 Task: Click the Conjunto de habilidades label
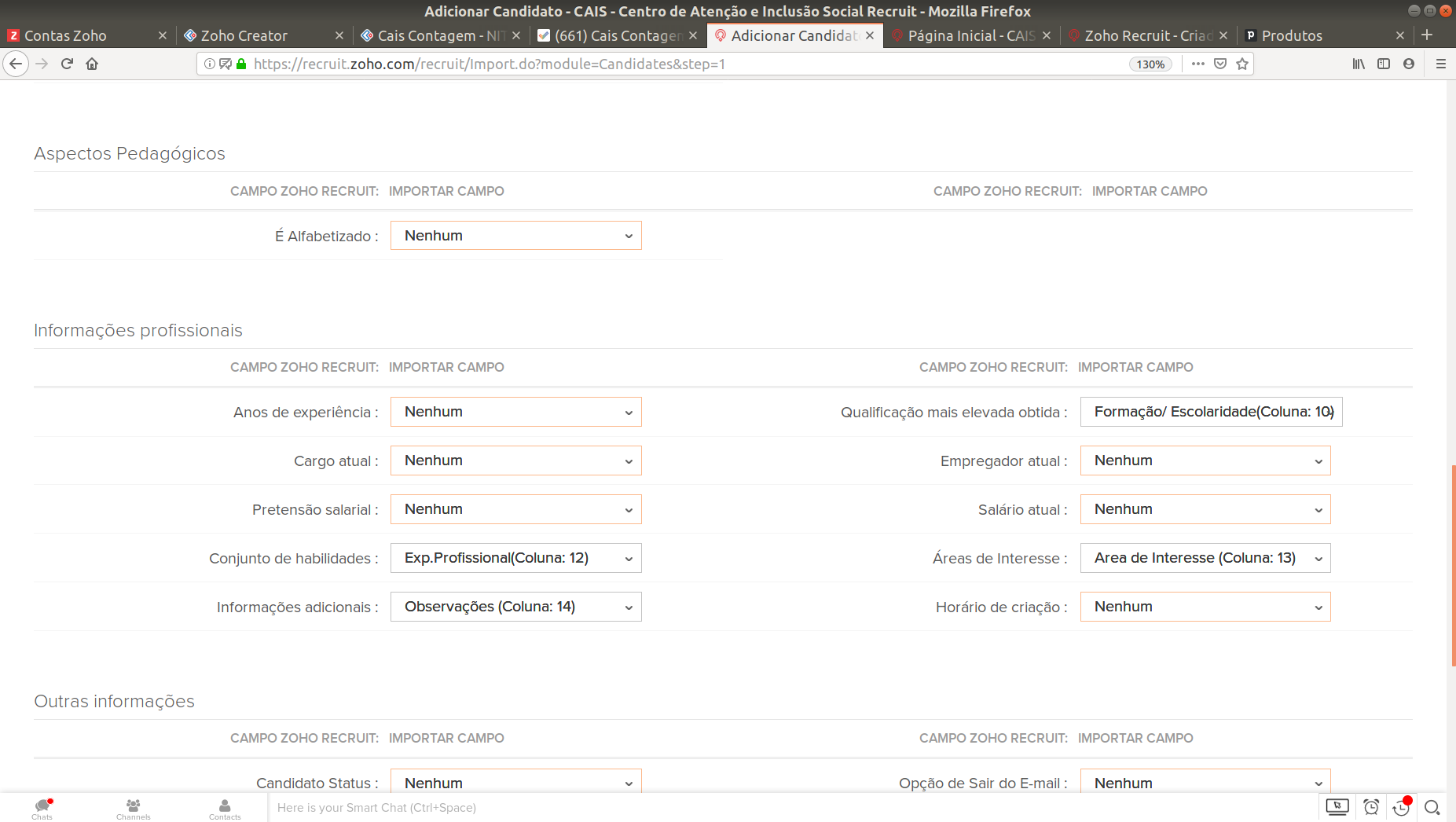(294, 559)
